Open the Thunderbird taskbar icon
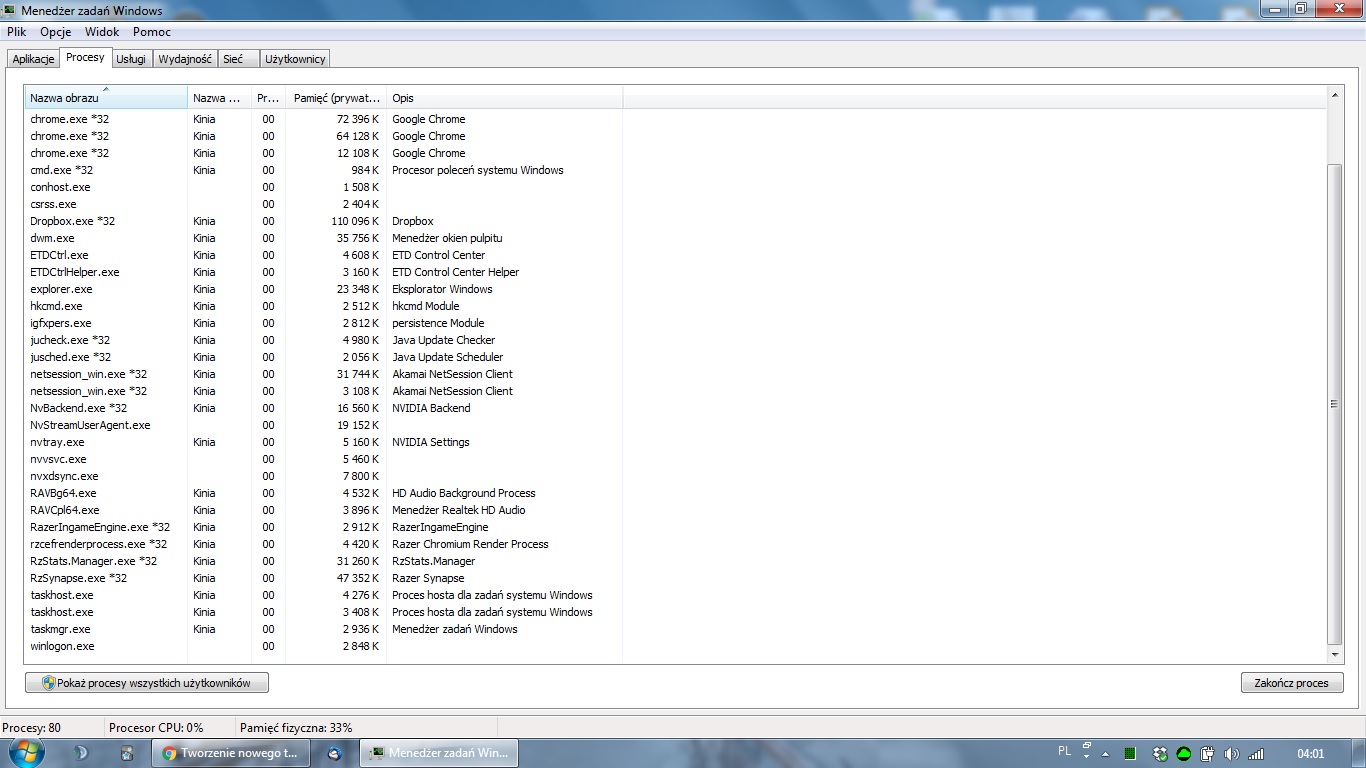1366x768 pixels. tap(335, 753)
